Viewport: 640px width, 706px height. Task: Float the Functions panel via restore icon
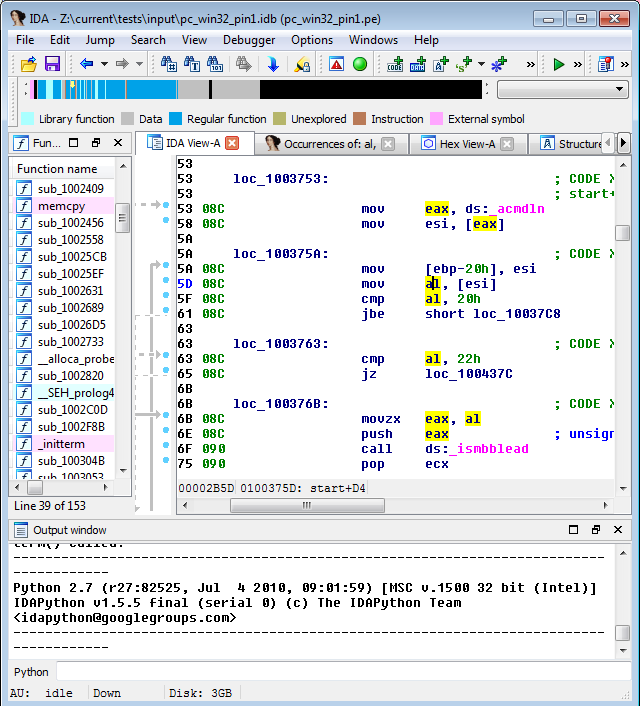[96, 143]
